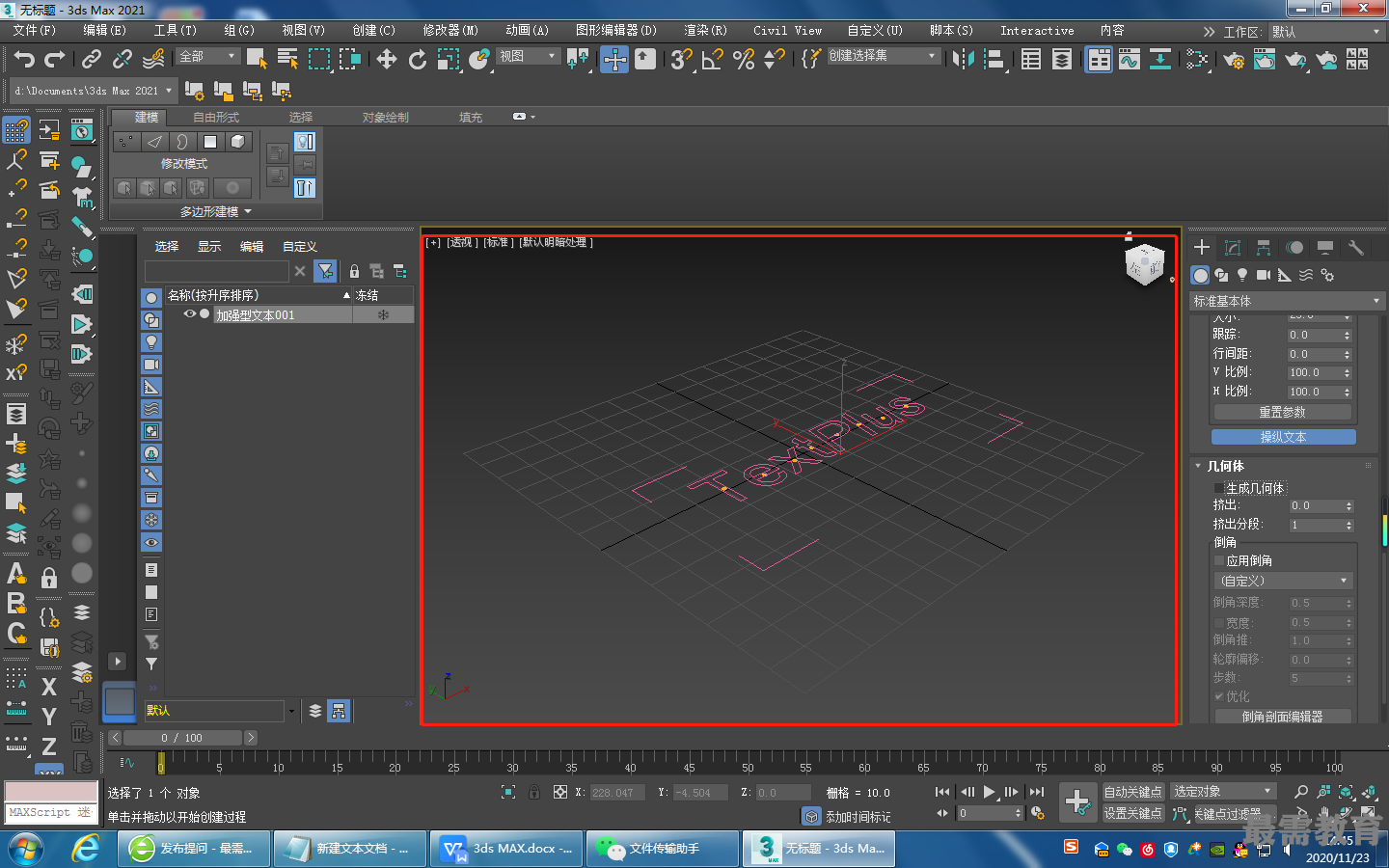Expand the 标准基本体 object type dropdown
This screenshot has height=868, width=1389.
[1287, 302]
